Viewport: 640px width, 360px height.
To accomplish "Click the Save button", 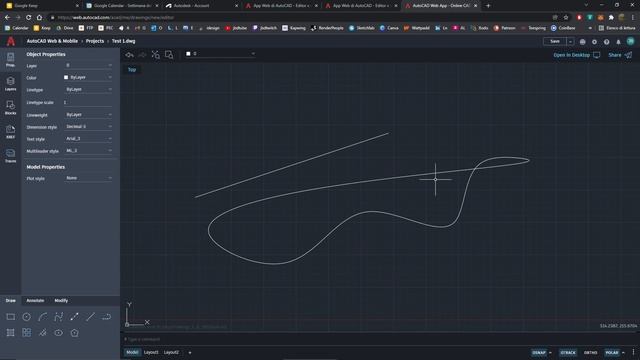I will click(x=555, y=42).
